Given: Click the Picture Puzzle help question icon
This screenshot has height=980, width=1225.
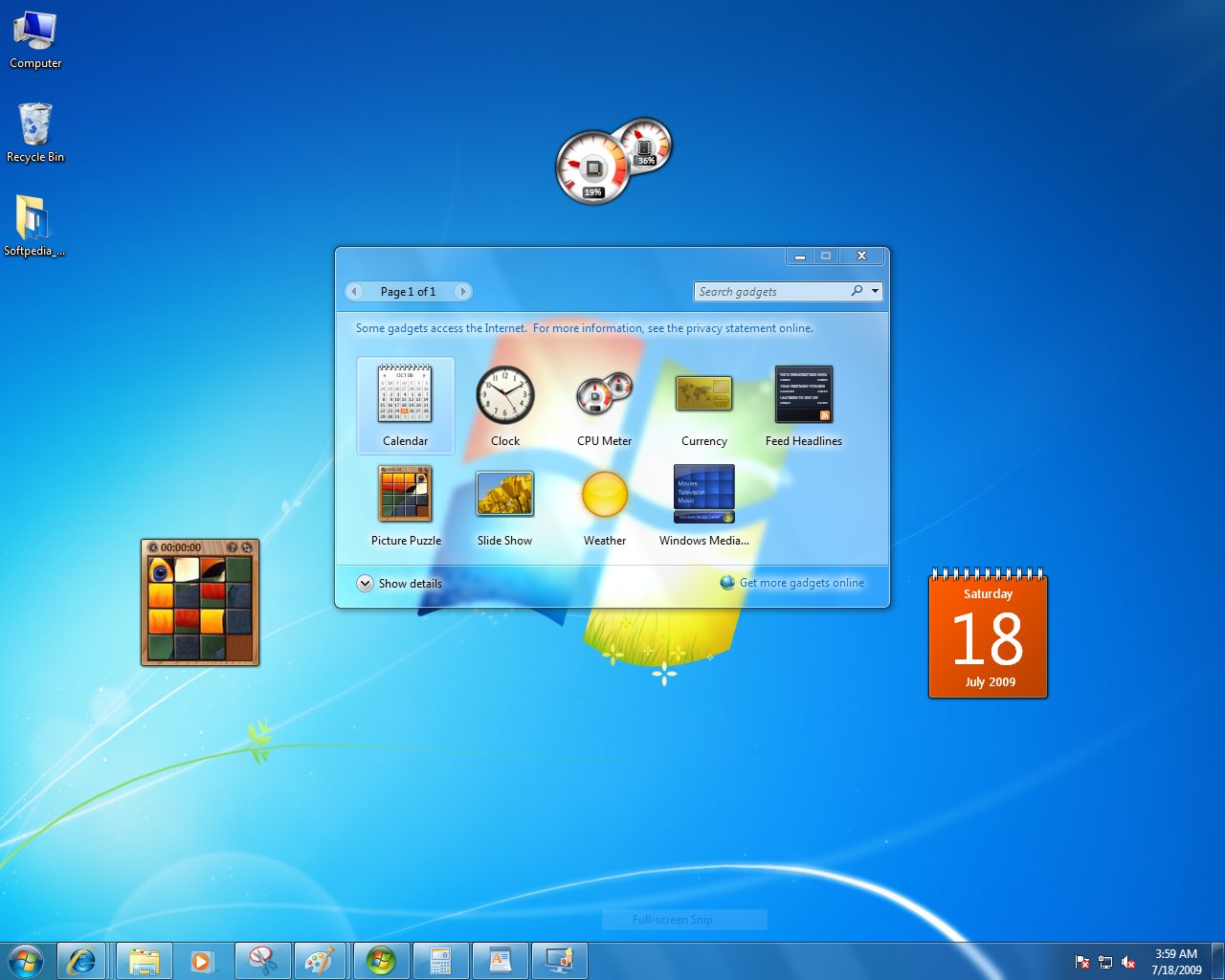Looking at the screenshot, I should point(233,547).
